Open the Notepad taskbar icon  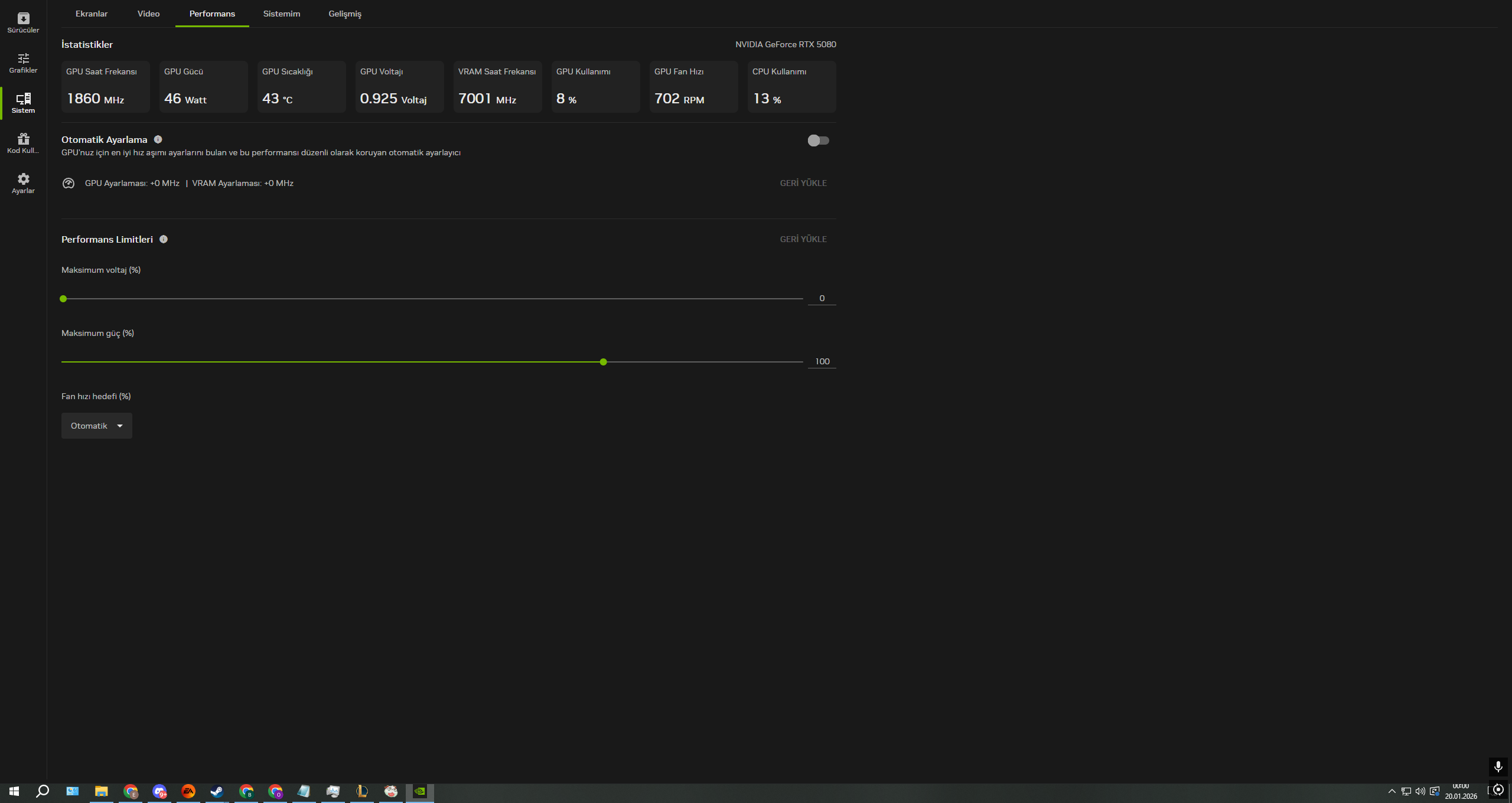(x=304, y=791)
